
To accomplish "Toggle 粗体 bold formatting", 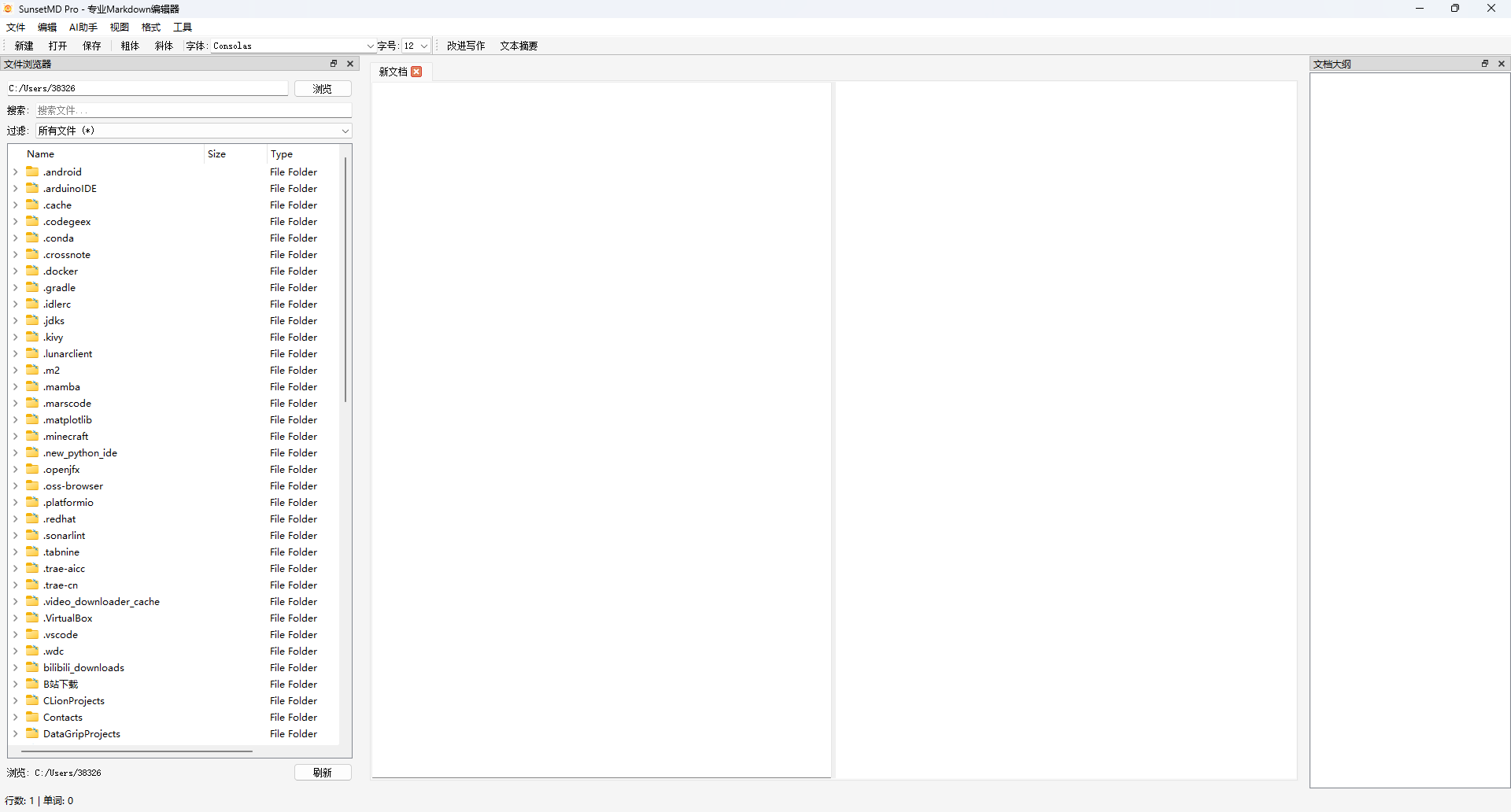I will (x=130, y=46).
